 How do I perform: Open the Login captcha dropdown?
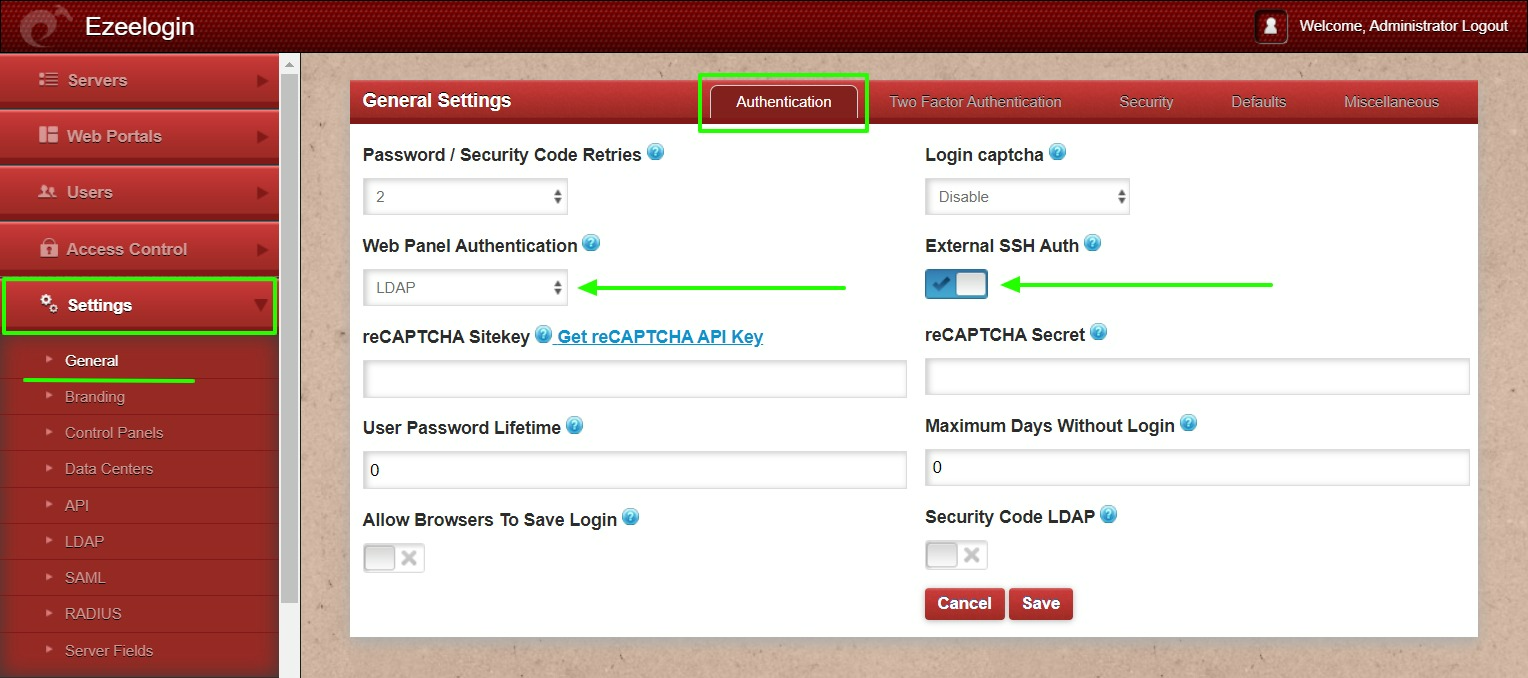click(1027, 197)
